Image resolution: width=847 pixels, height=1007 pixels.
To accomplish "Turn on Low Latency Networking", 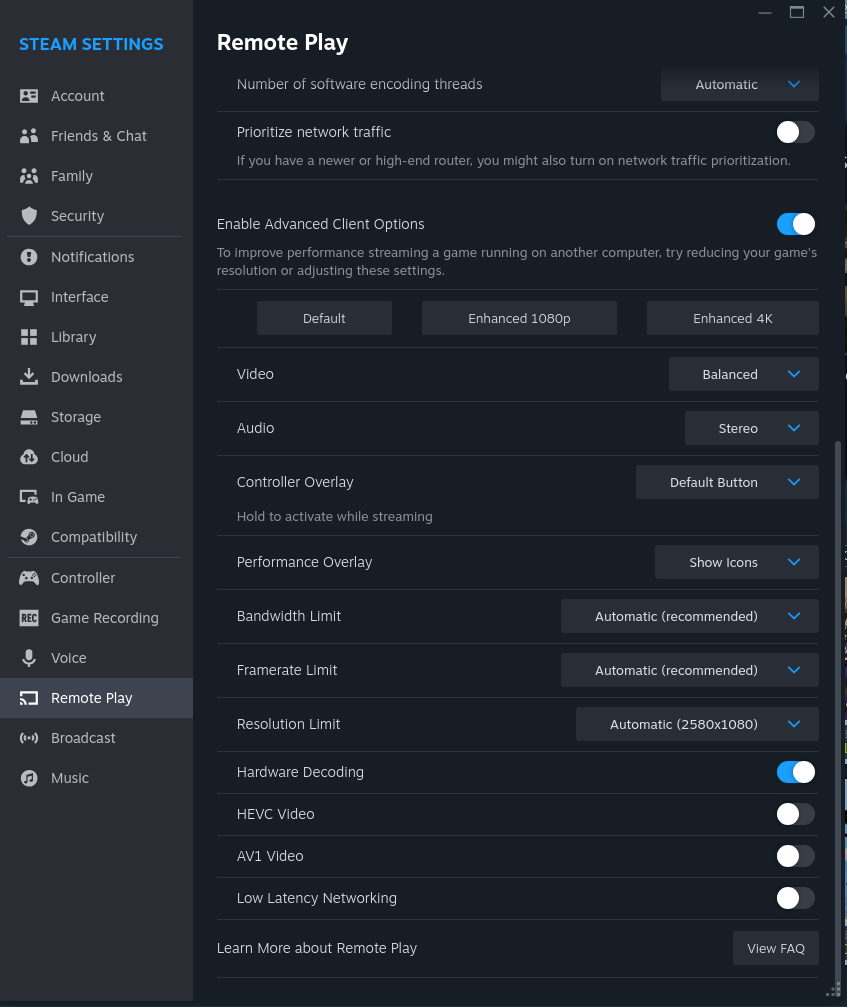I will tap(796, 898).
